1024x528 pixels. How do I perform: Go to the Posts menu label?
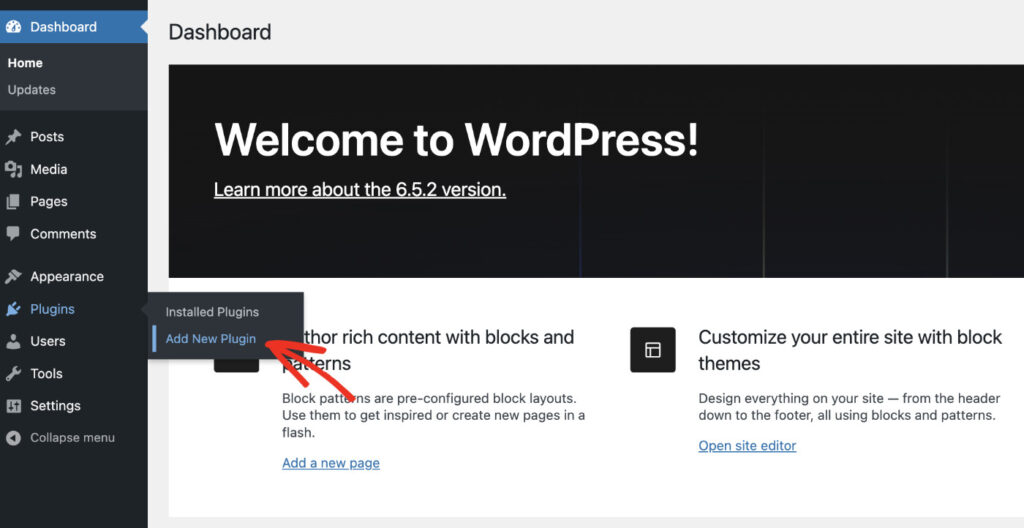[x=47, y=137]
